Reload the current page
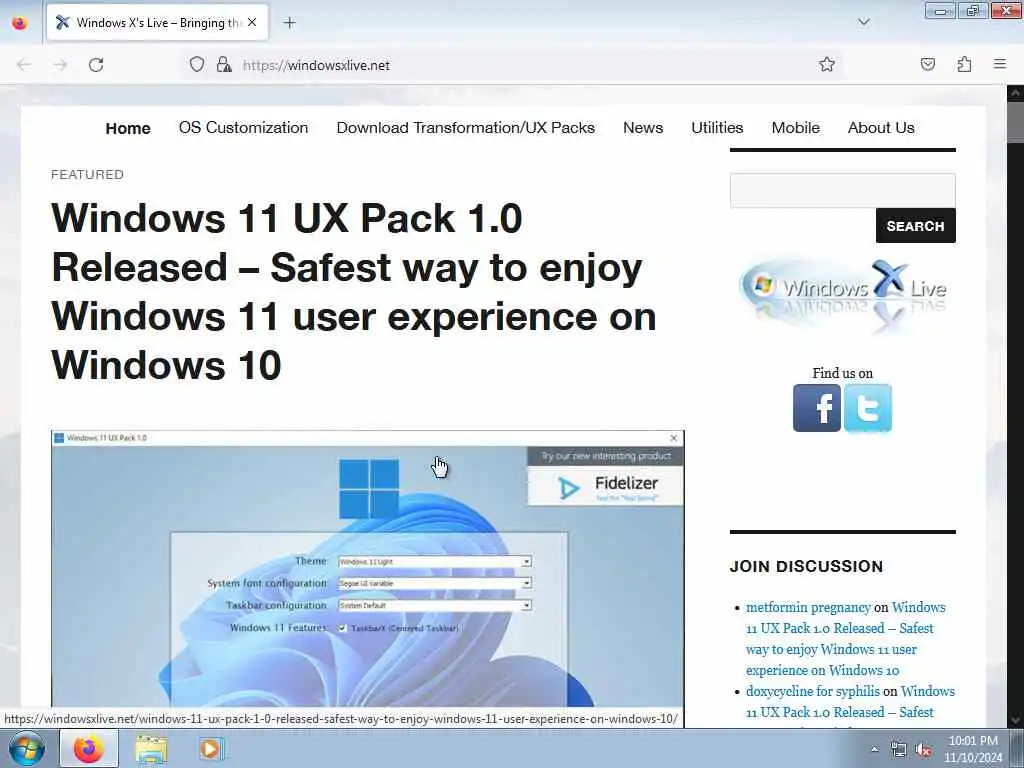This screenshot has height=768, width=1024. (96, 65)
